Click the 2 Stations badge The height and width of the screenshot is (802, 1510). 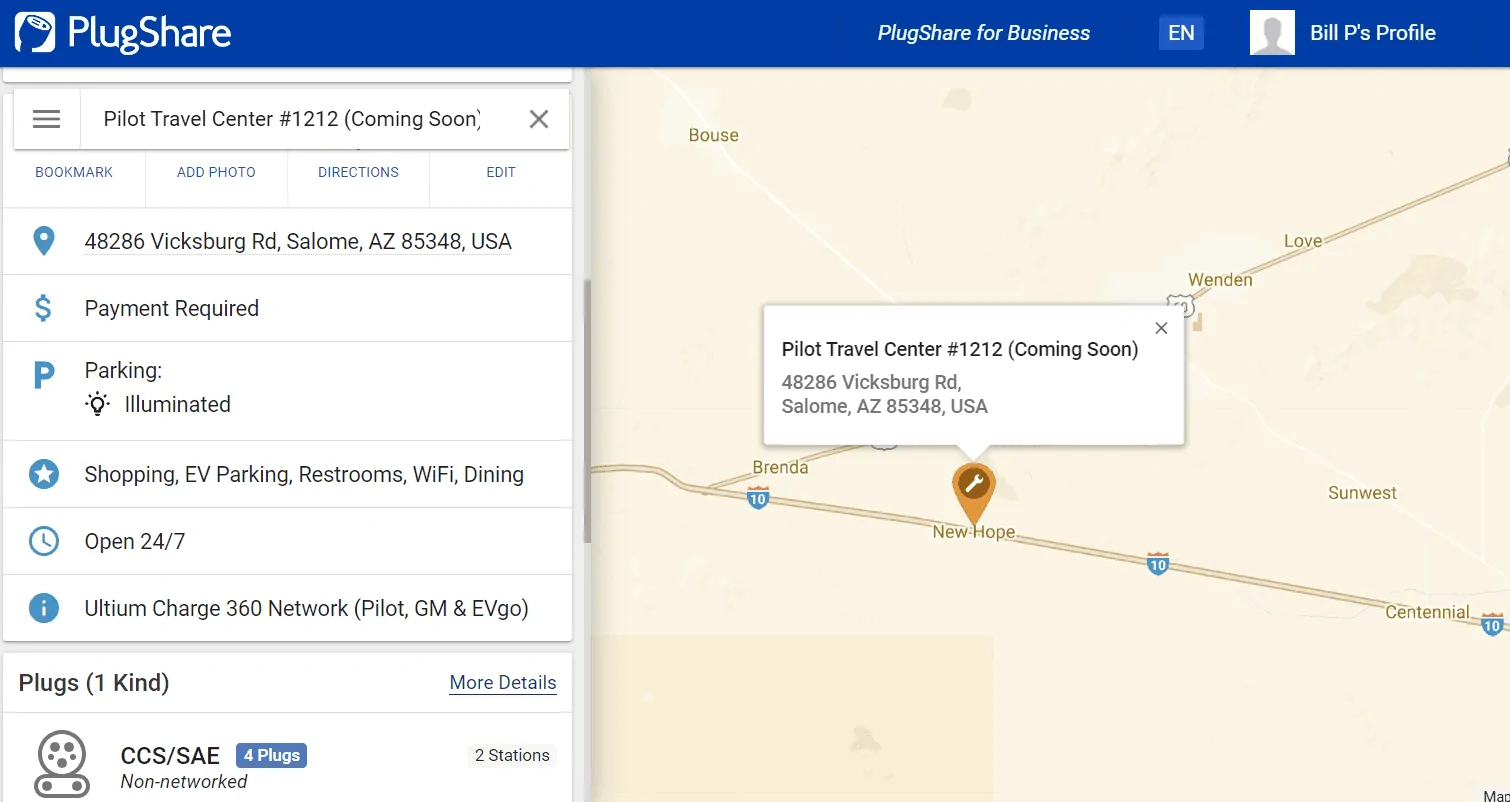512,755
